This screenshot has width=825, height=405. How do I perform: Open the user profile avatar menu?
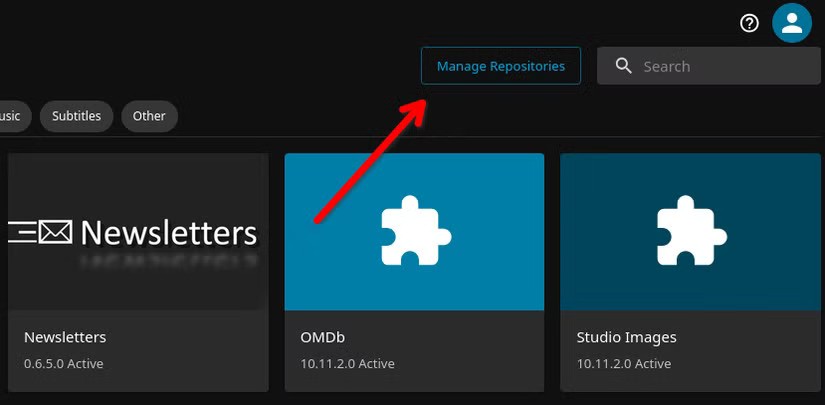click(x=791, y=22)
